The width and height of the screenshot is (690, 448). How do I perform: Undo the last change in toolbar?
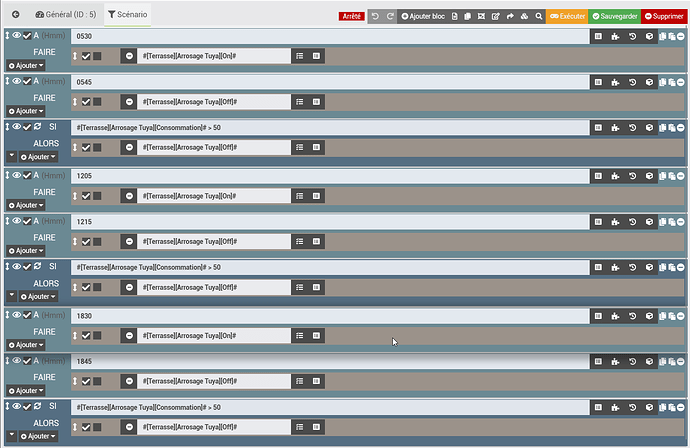click(x=375, y=16)
